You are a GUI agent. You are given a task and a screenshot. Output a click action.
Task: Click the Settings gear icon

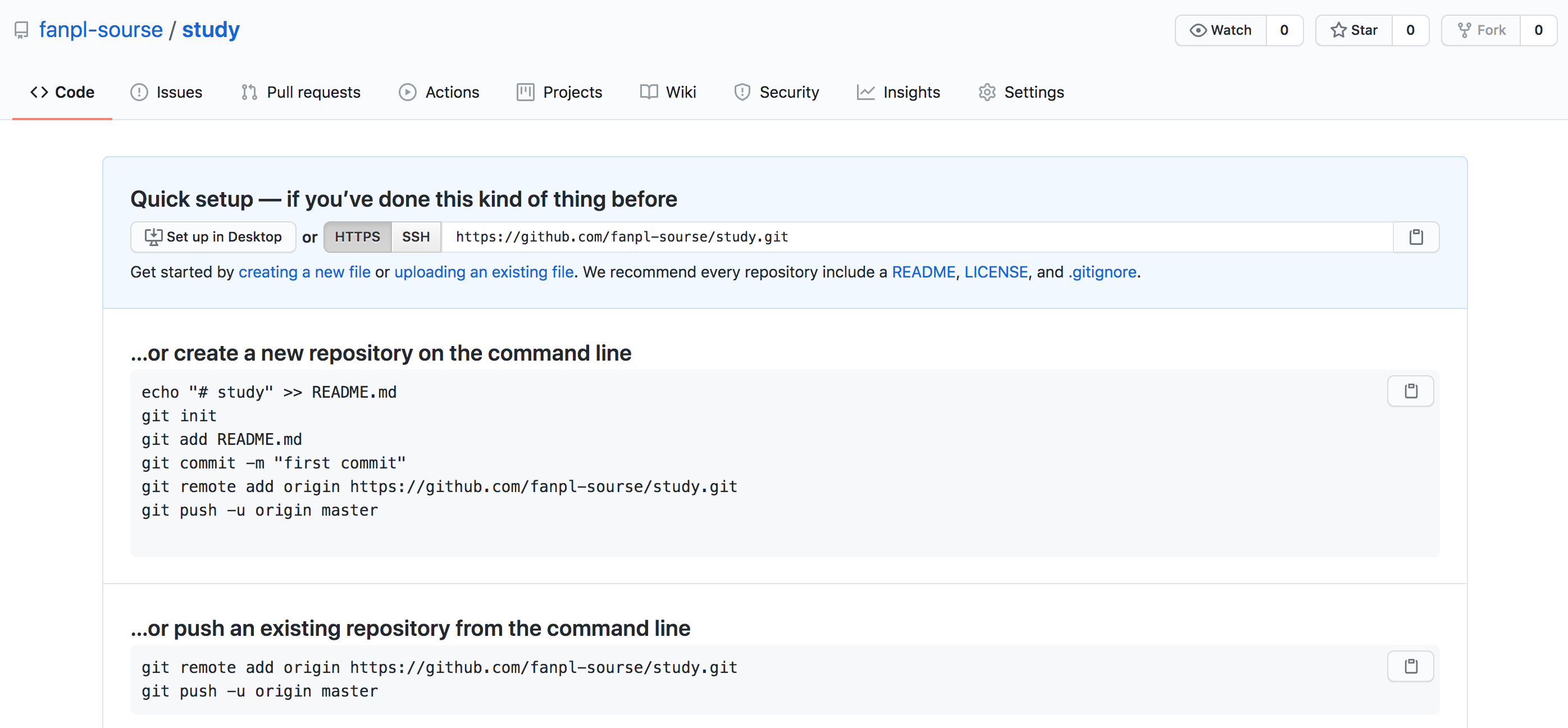987,92
